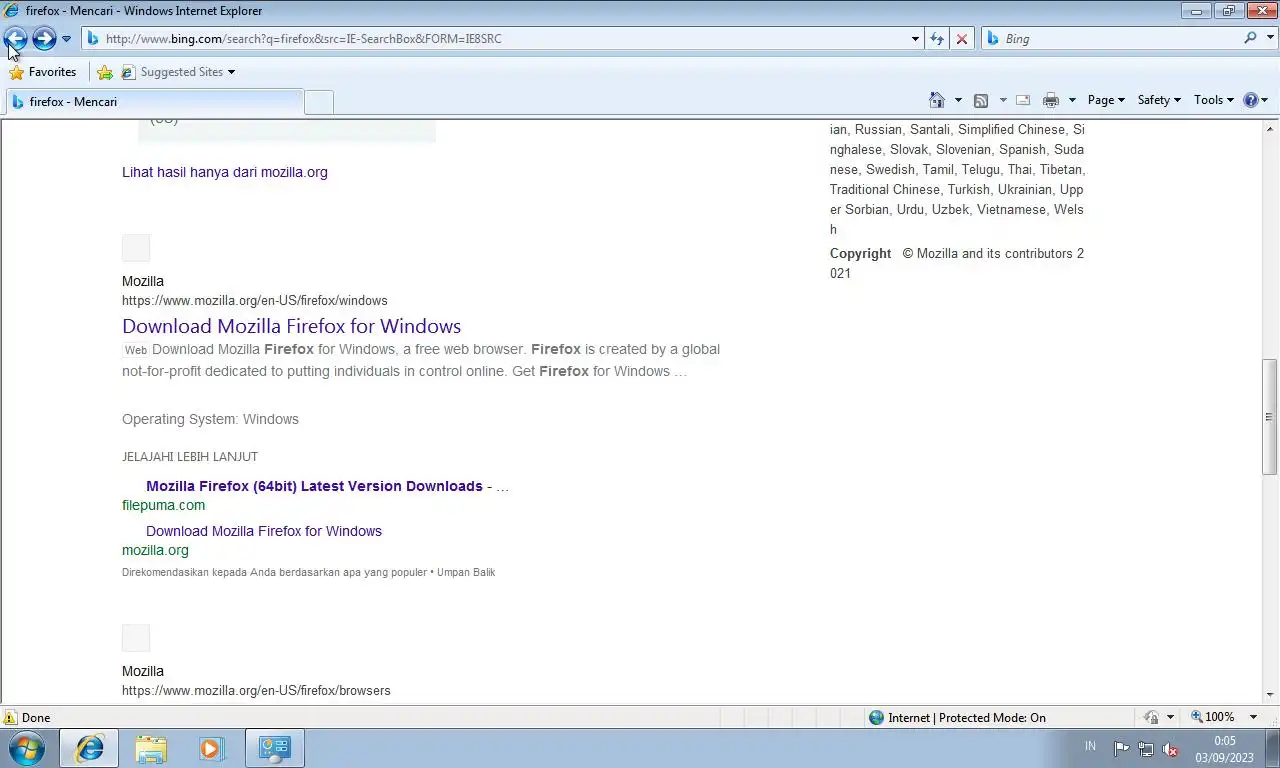Click the https://www.mozilla.org/en-US/firefox/windows URL text
Screen dimensions: 1280x768
(255, 300)
